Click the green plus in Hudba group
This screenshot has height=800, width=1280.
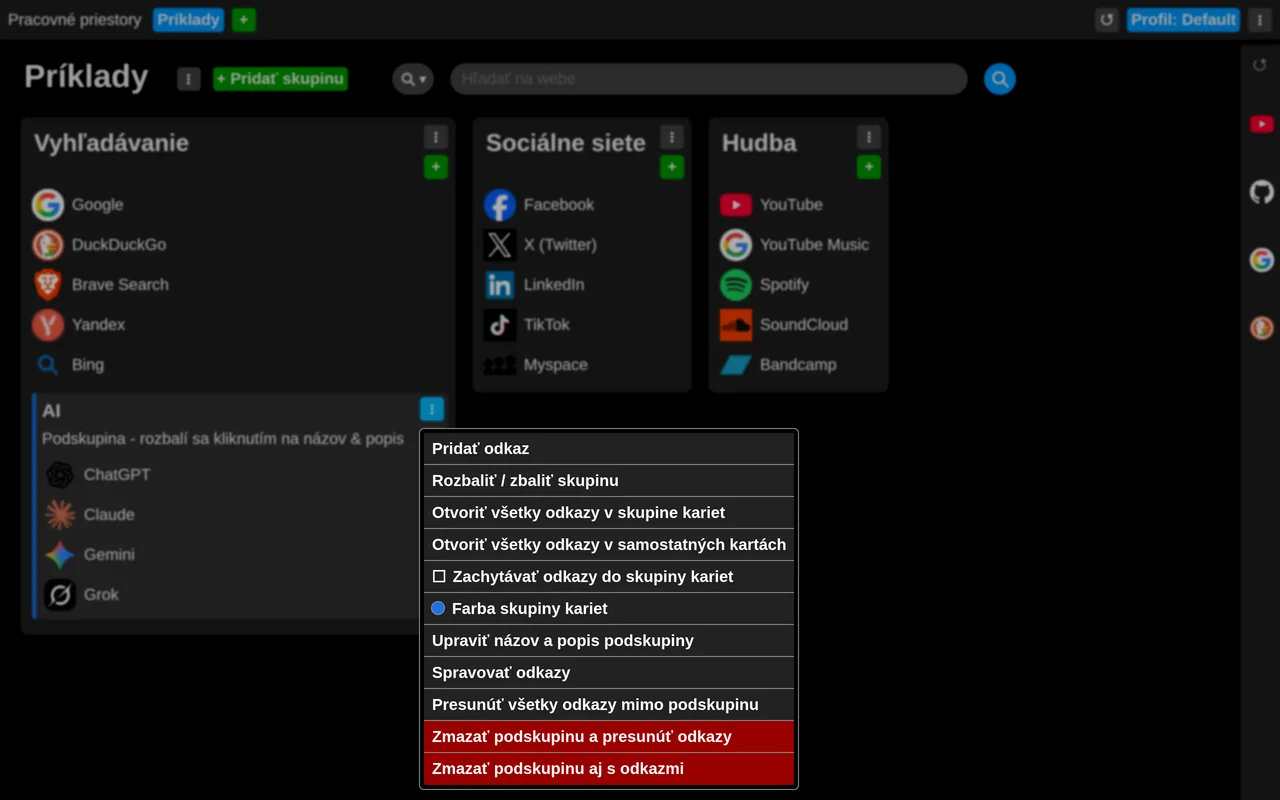pyautogui.click(x=869, y=167)
